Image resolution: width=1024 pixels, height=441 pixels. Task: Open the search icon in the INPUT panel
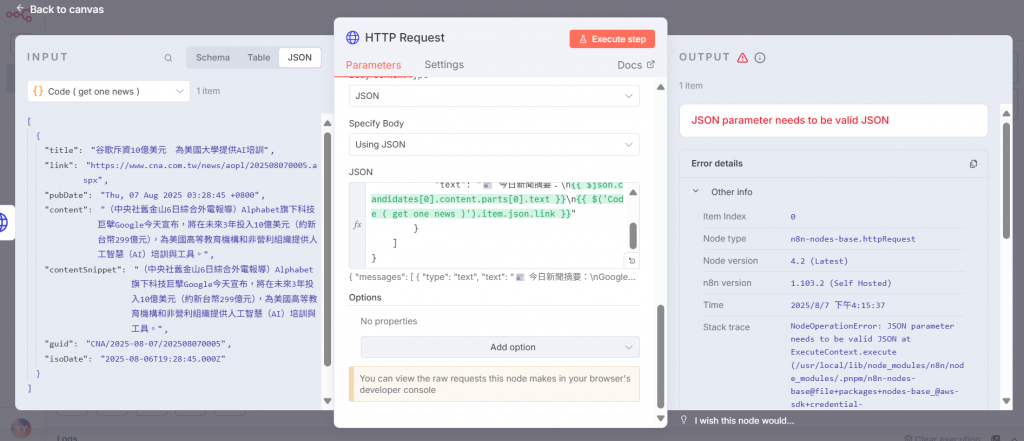168,58
